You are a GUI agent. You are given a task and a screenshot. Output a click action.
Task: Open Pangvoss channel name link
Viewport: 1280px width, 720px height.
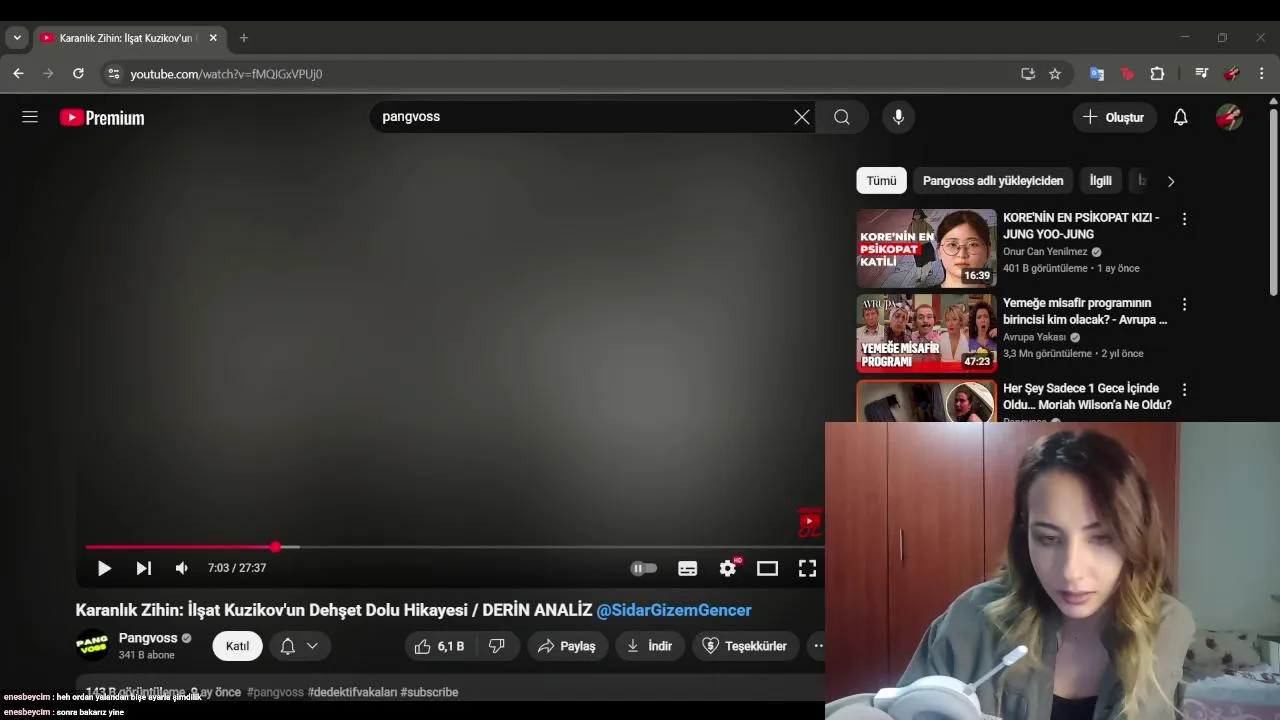[148, 638]
